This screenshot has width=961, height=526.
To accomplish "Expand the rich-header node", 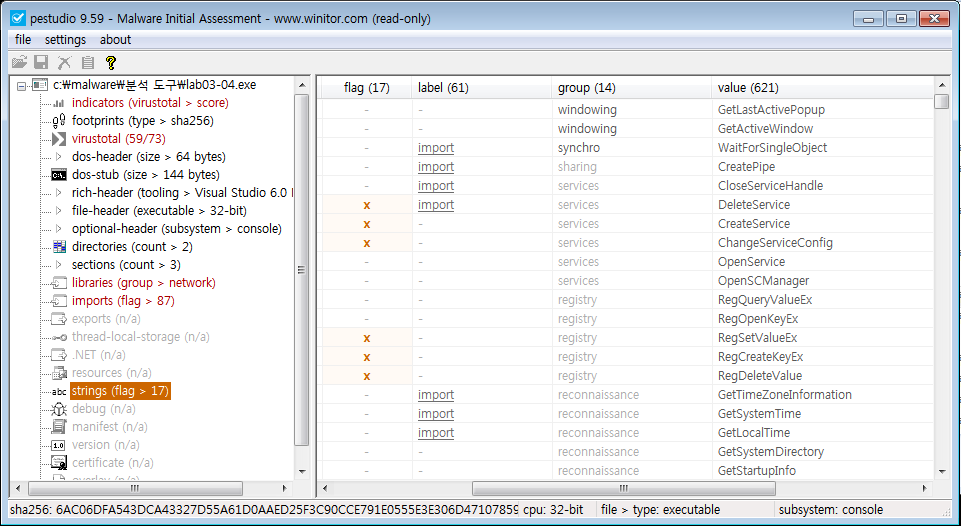I will 59,193.
